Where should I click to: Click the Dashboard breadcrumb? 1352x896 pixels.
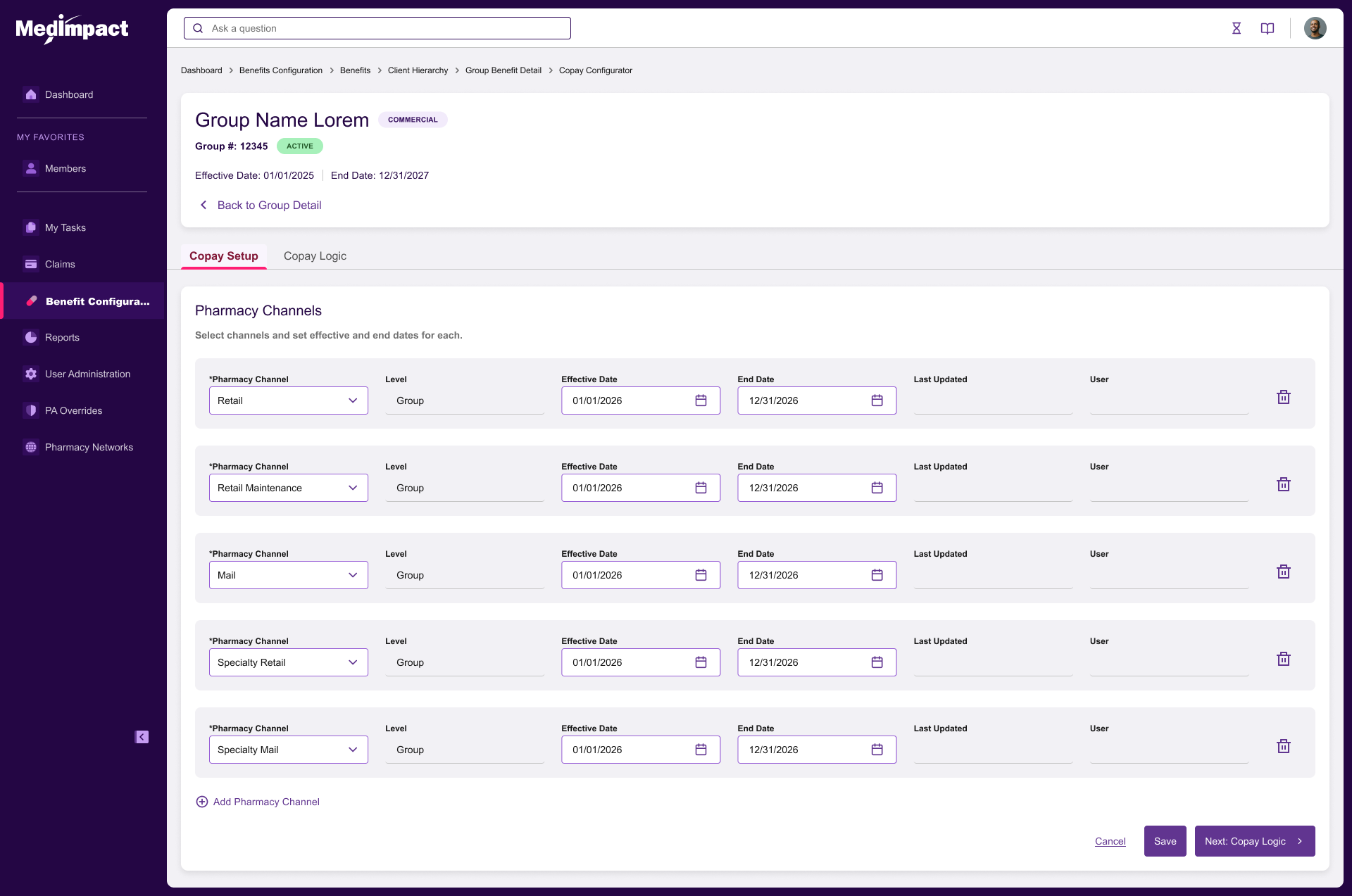(x=201, y=70)
